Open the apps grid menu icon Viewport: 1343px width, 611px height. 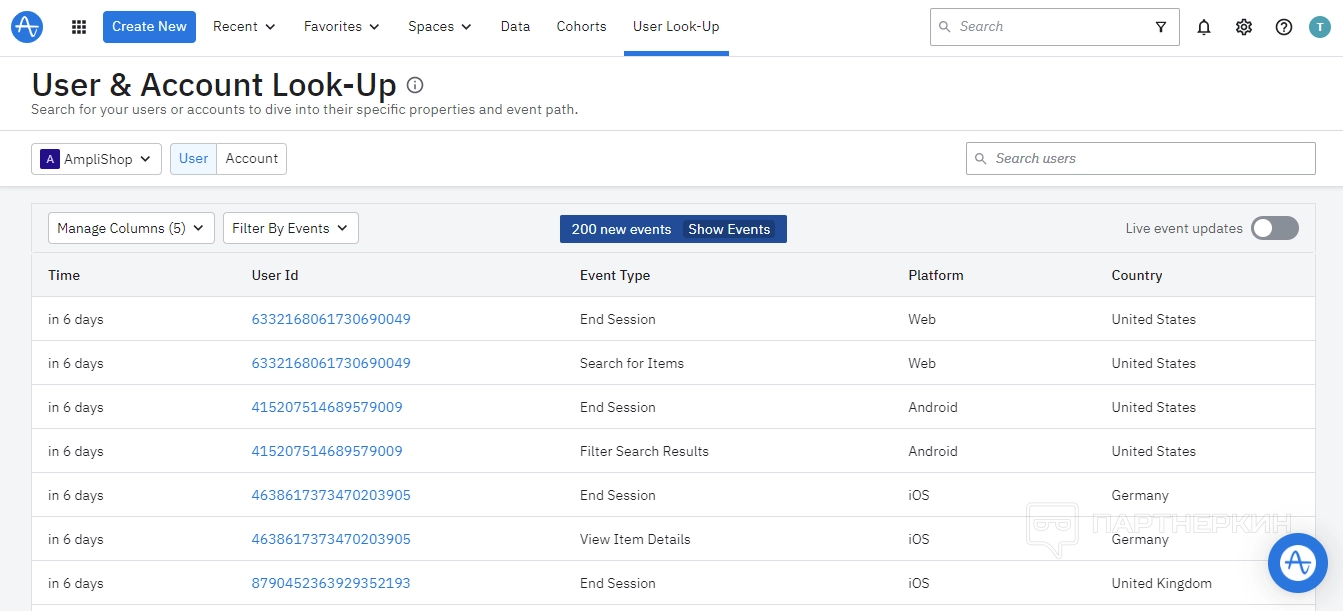(79, 27)
